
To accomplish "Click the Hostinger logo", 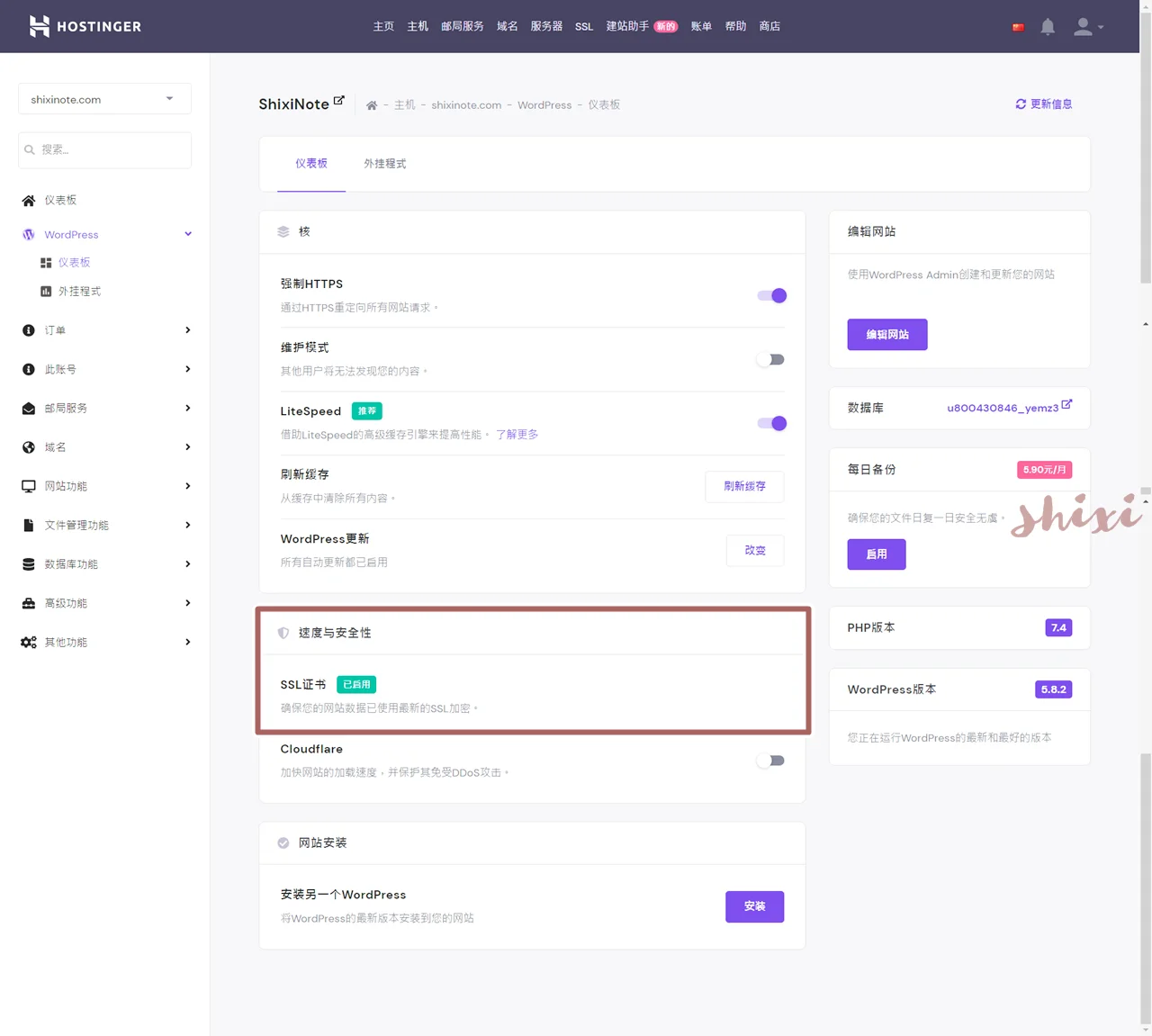I will coord(85,26).
